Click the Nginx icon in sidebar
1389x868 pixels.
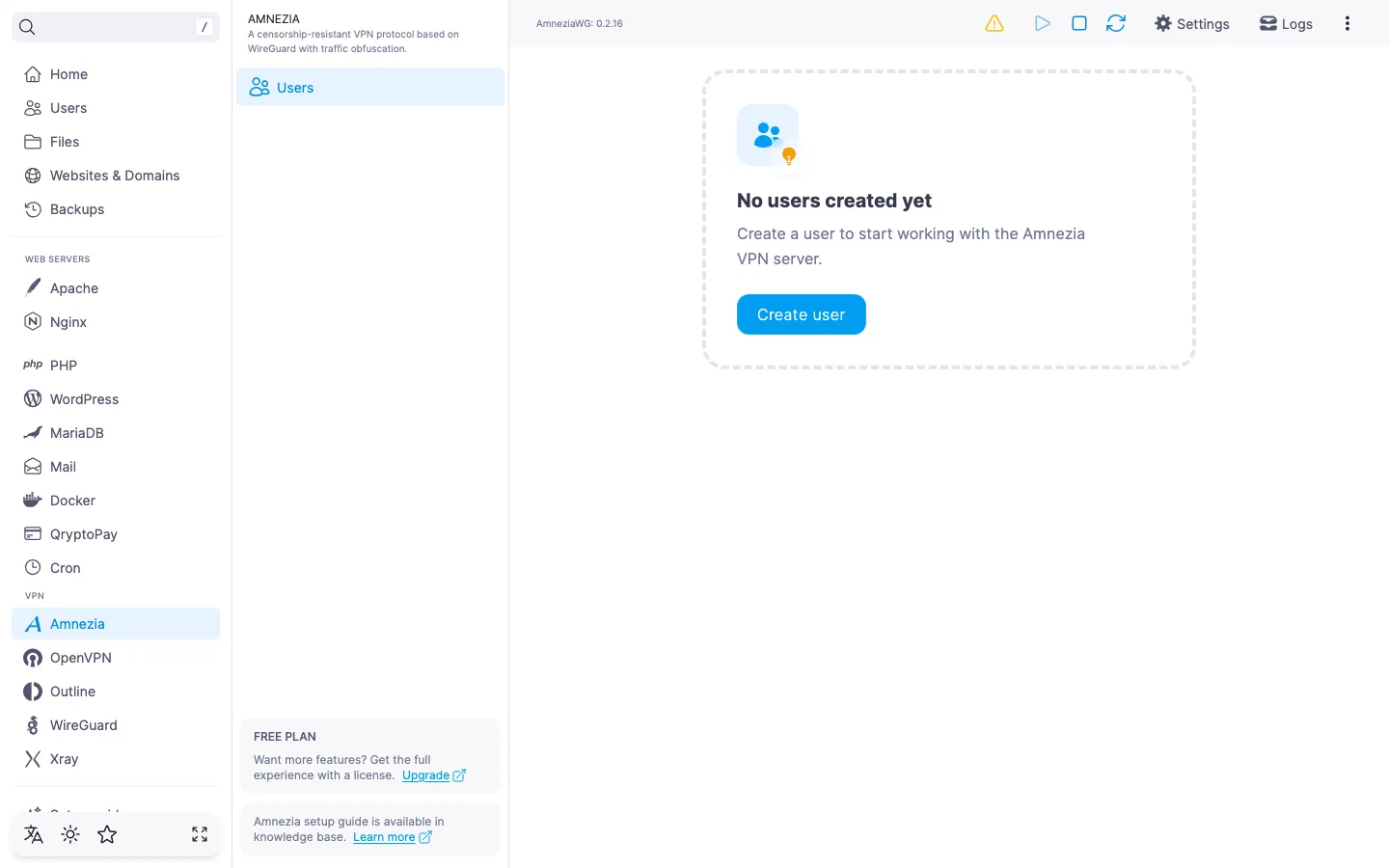pyautogui.click(x=33, y=322)
